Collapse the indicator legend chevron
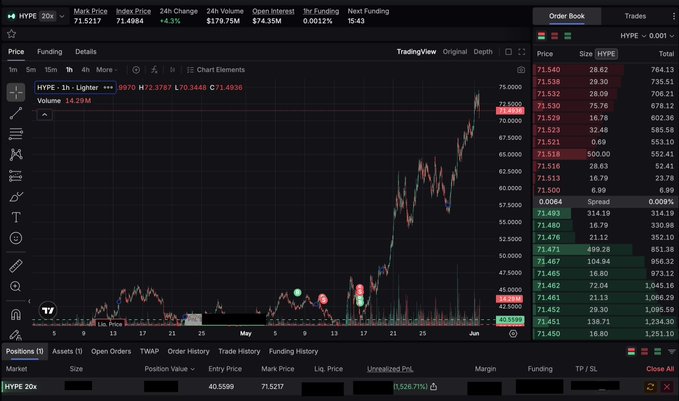 click(x=45, y=115)
